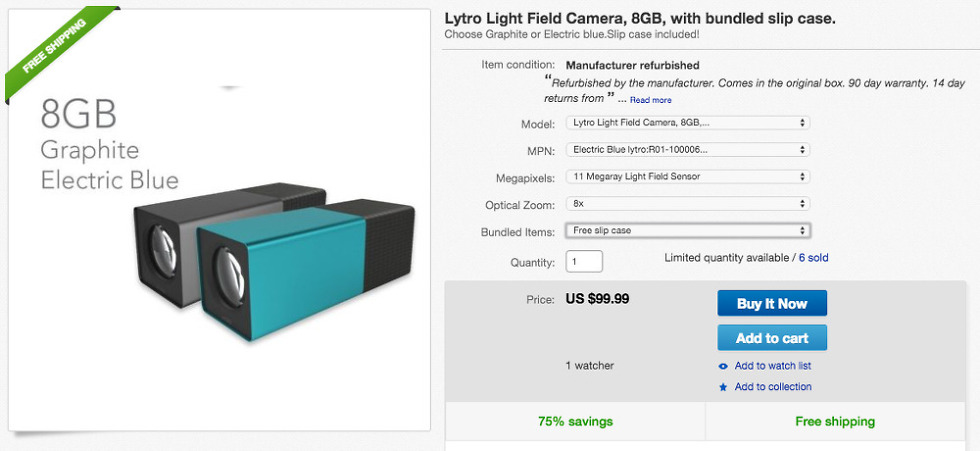Click the green Free shipping label under price
Image resolution: width=980 pixels, height=451 pixels.
tap(835, 421)
